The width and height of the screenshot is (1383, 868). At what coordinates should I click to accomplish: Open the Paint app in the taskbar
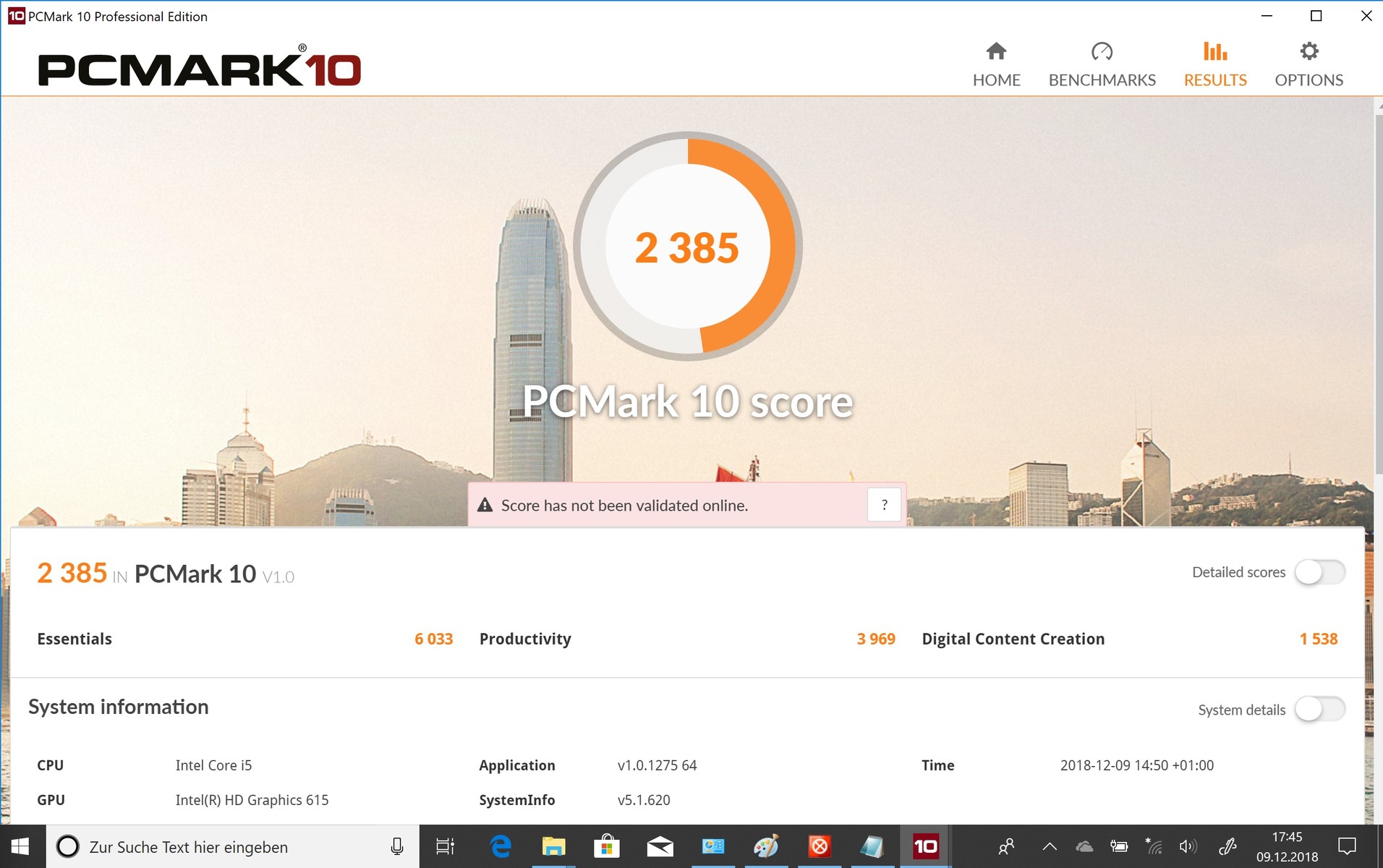(766, 846)
